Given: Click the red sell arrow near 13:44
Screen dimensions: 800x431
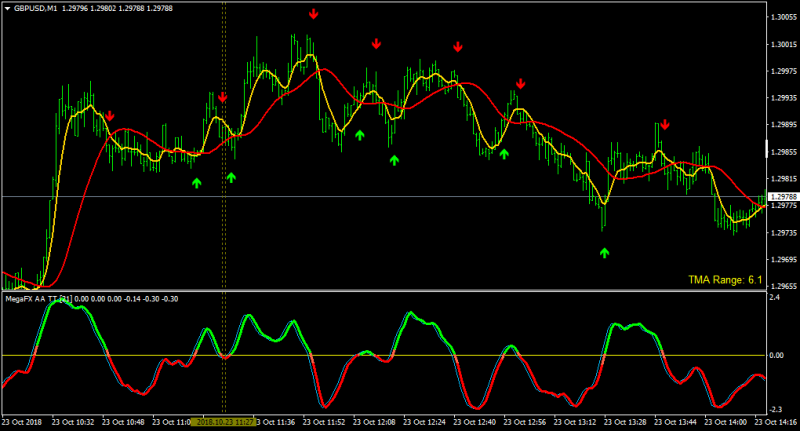Looking at the screenshot, I should pos(665,124).
